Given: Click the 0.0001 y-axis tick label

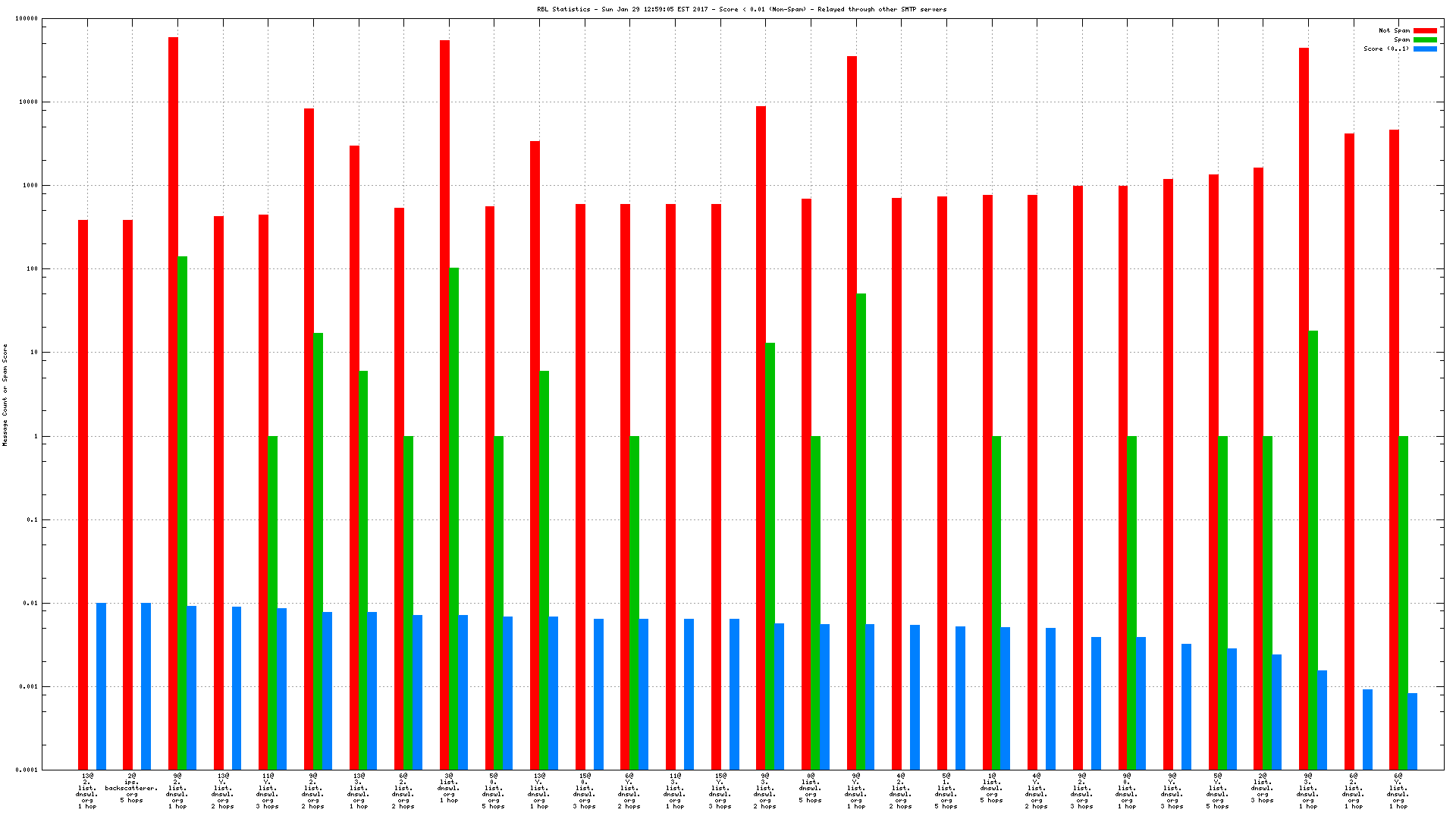Looking at the screenshot, I should pos(27,770).
